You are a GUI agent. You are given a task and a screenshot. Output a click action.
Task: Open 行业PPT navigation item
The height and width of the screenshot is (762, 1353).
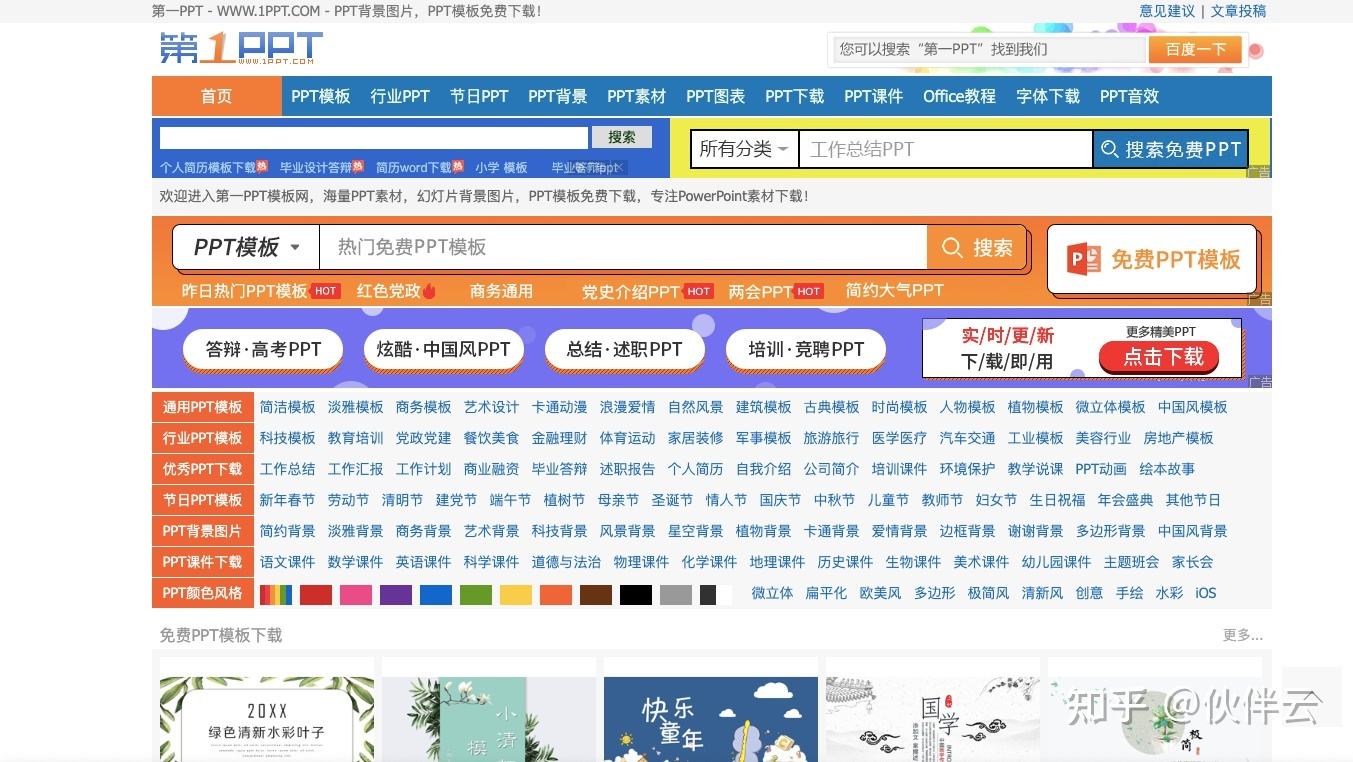pyautogui.click(x=400, y=96)
